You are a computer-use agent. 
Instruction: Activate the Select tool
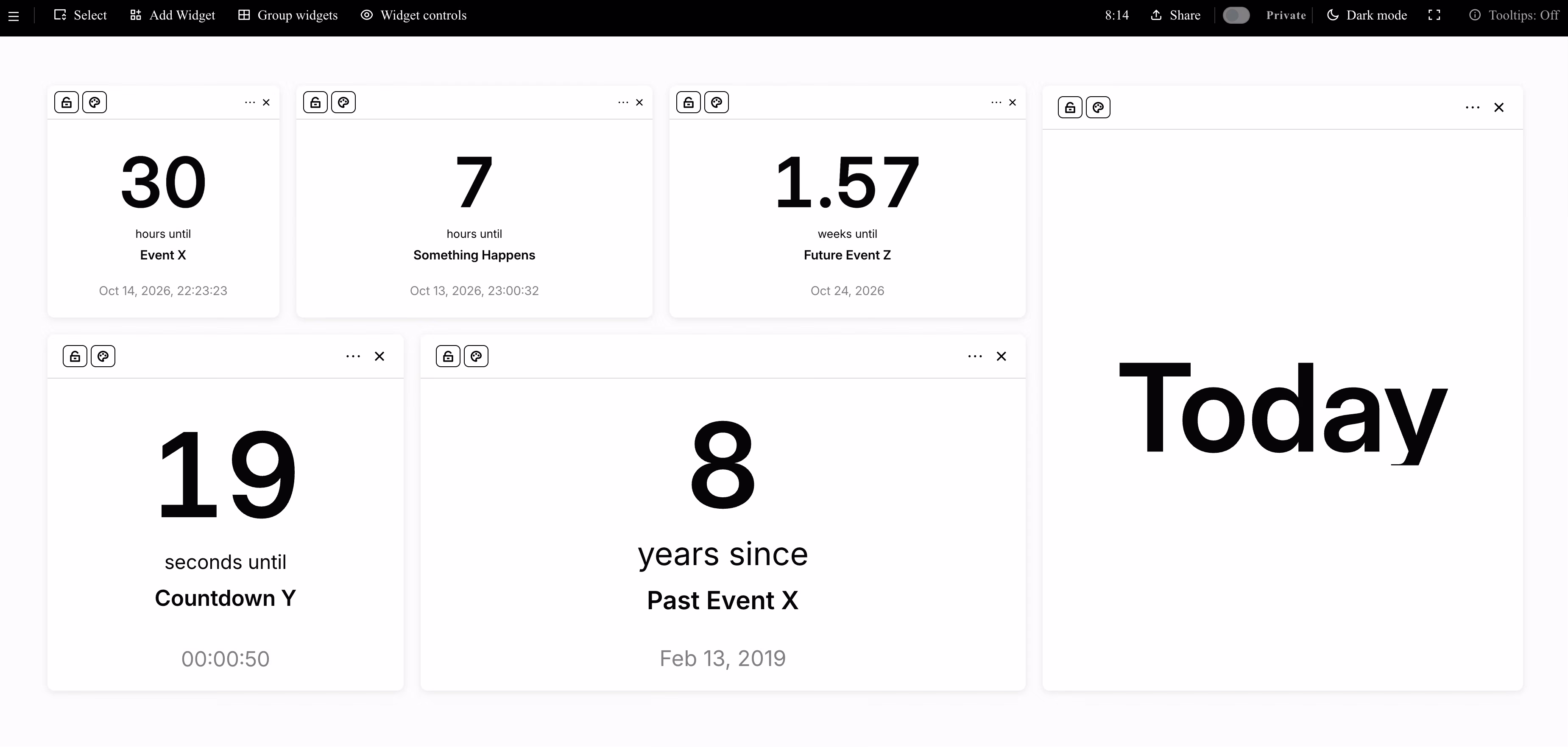pos(80,15)
